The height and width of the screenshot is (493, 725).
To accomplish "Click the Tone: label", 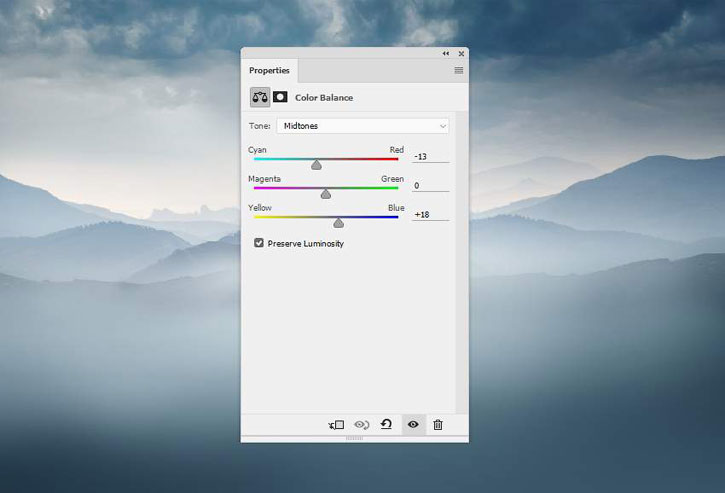I will click(259, 126).
